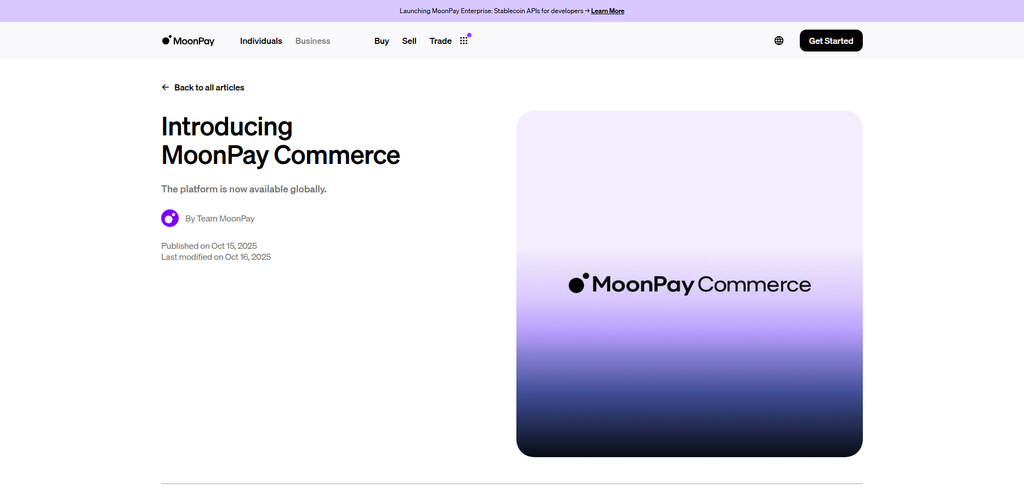Click the Team MoonPay purple avatar

(170, 218)
